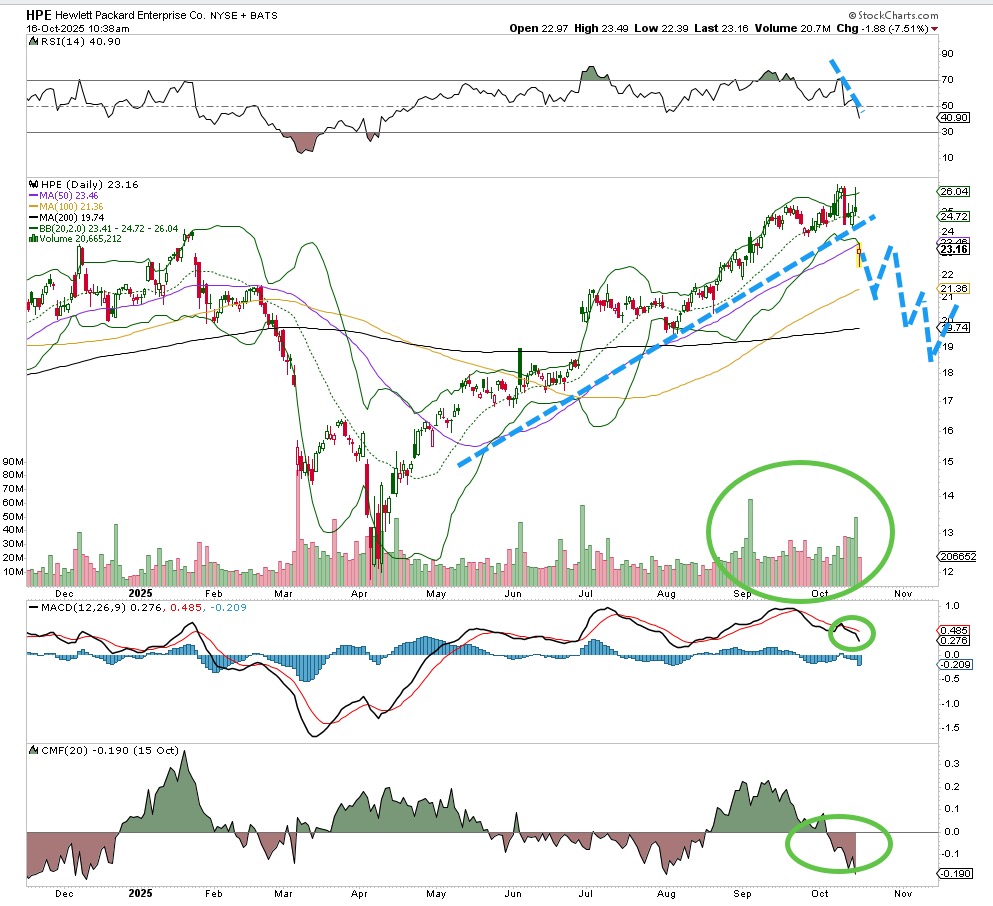Click the red down arrow beside Chg
The image size is (993, 906).
click(x=935, y=29)
